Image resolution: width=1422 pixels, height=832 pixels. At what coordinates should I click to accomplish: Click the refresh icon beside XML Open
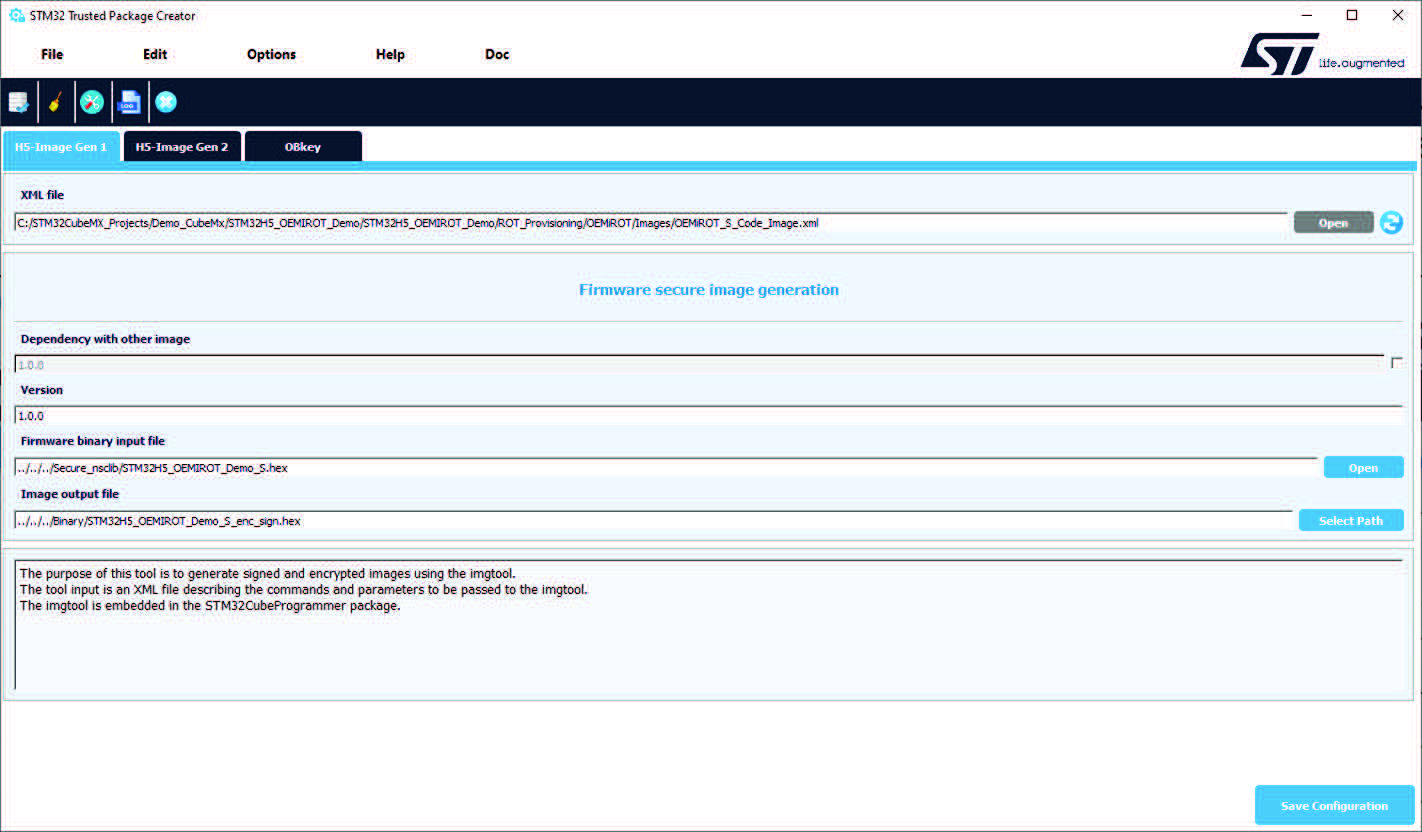1391,223
